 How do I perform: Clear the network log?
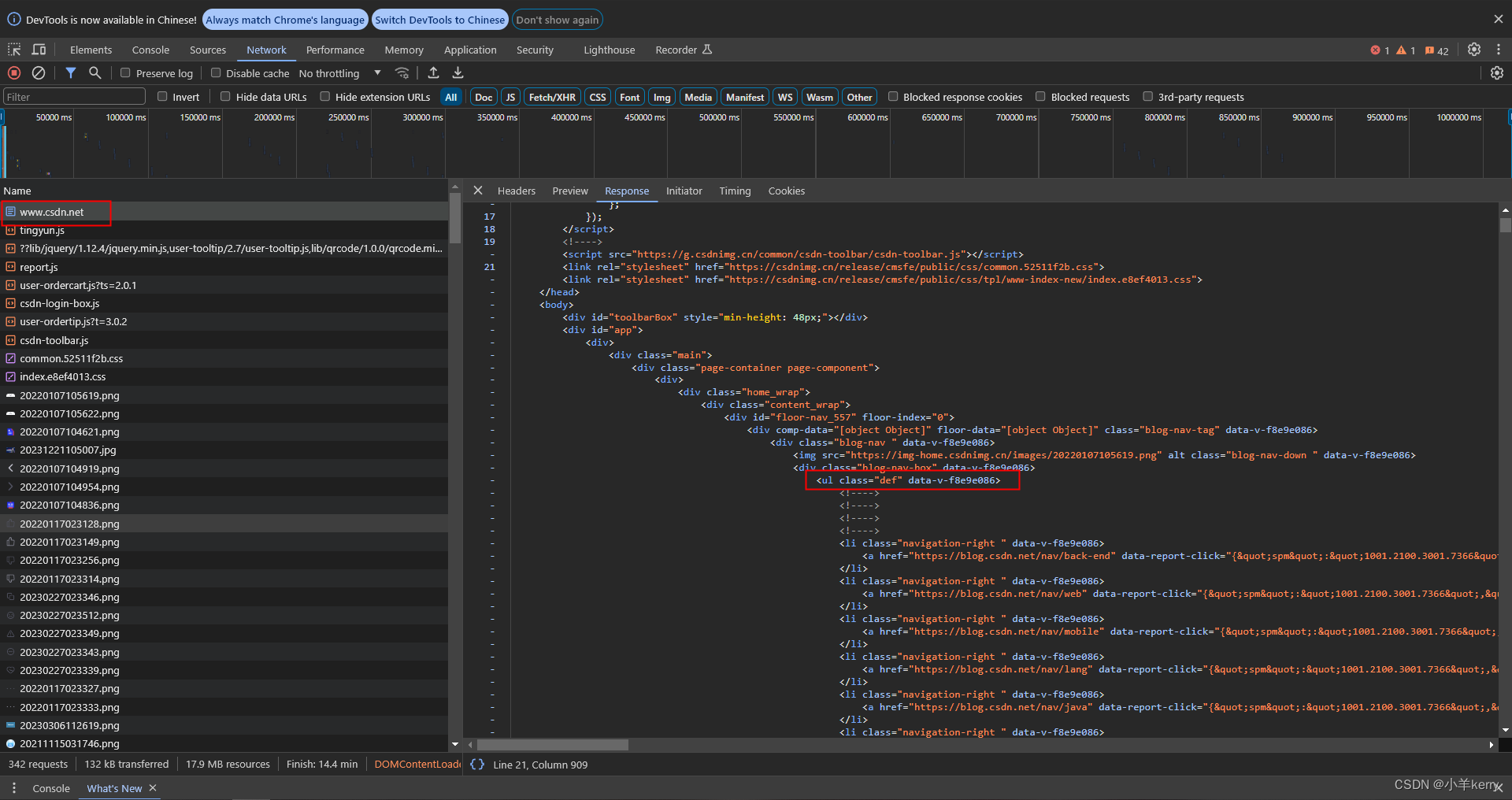pos(39,72)
